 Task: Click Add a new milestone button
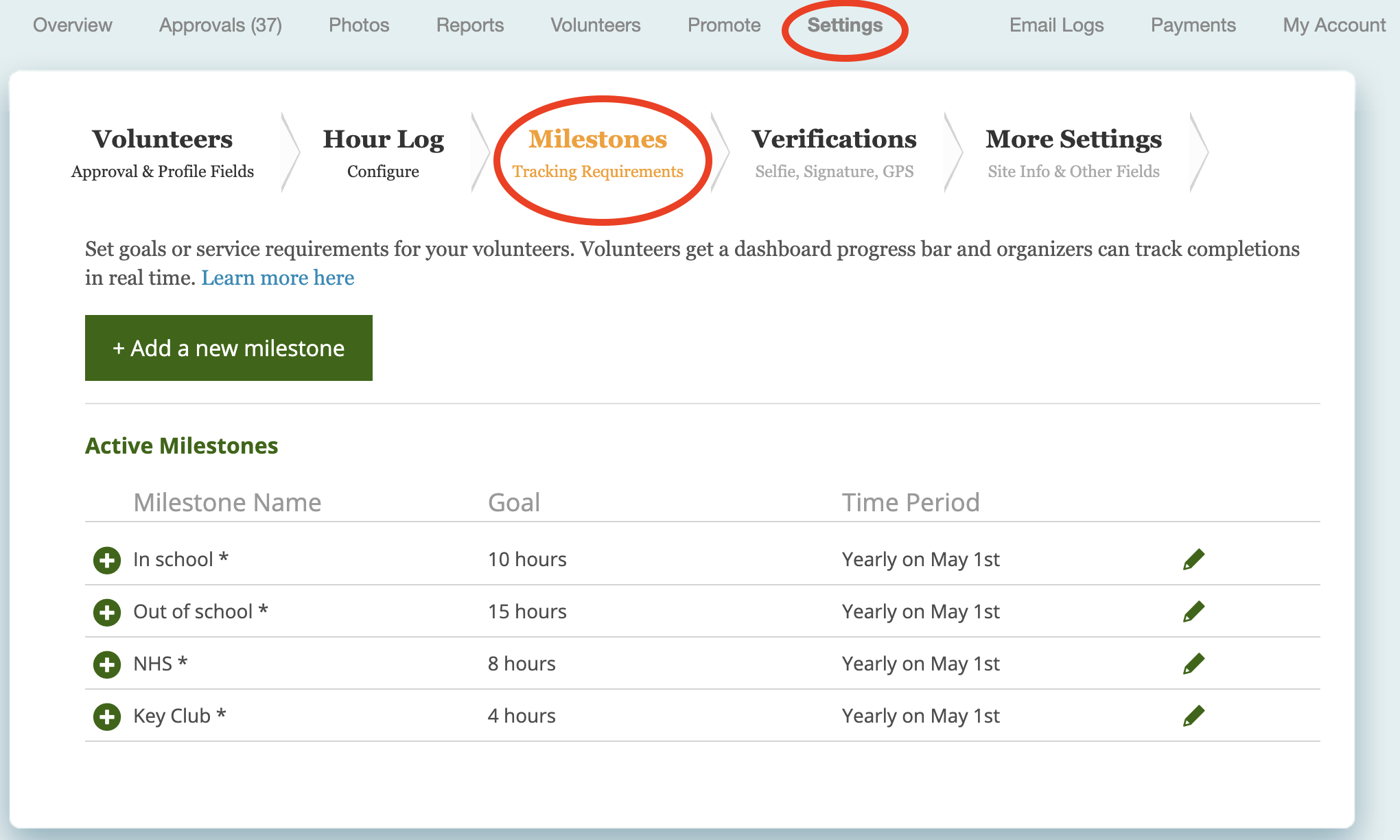pos(229,348)
